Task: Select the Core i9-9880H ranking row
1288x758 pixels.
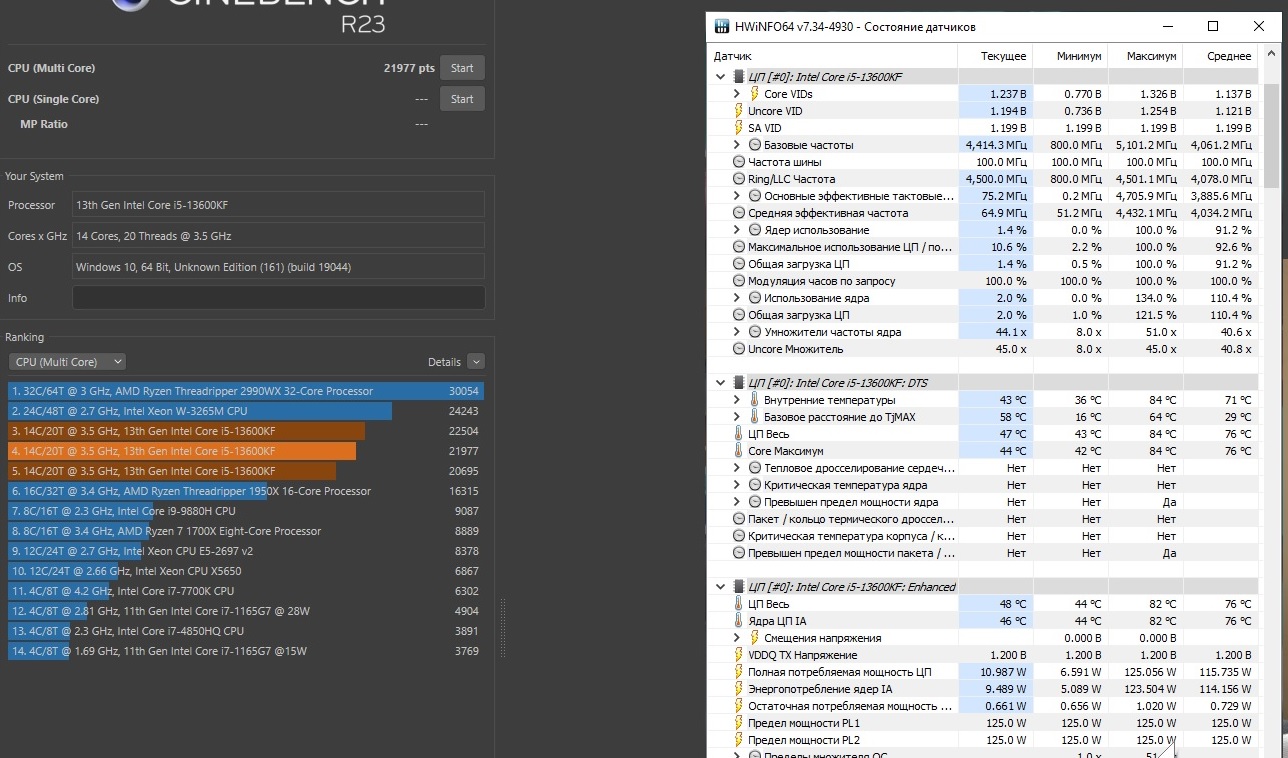Action: (246, 511)
